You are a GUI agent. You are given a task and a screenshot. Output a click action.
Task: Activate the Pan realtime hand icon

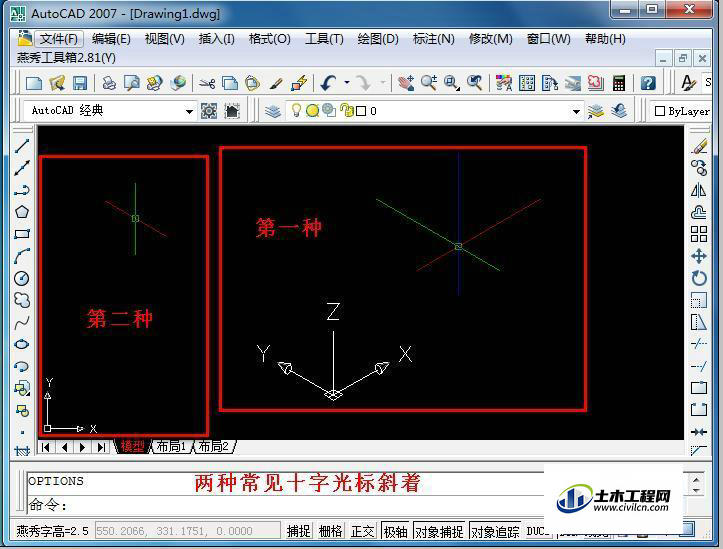tap(406, 83)
